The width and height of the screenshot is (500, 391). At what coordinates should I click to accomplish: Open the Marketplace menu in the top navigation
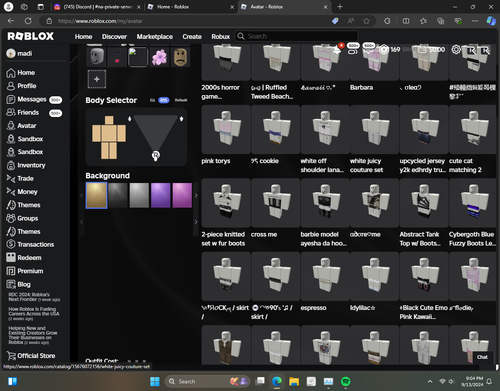pyautogui.click(x=155, y=37)
